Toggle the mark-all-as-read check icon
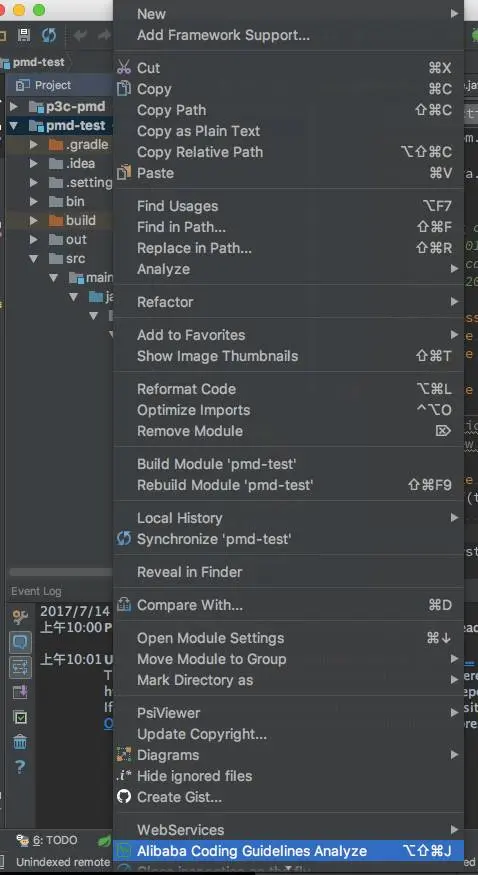The height and width of the screenshot is (875, 478). click(20, 717)
